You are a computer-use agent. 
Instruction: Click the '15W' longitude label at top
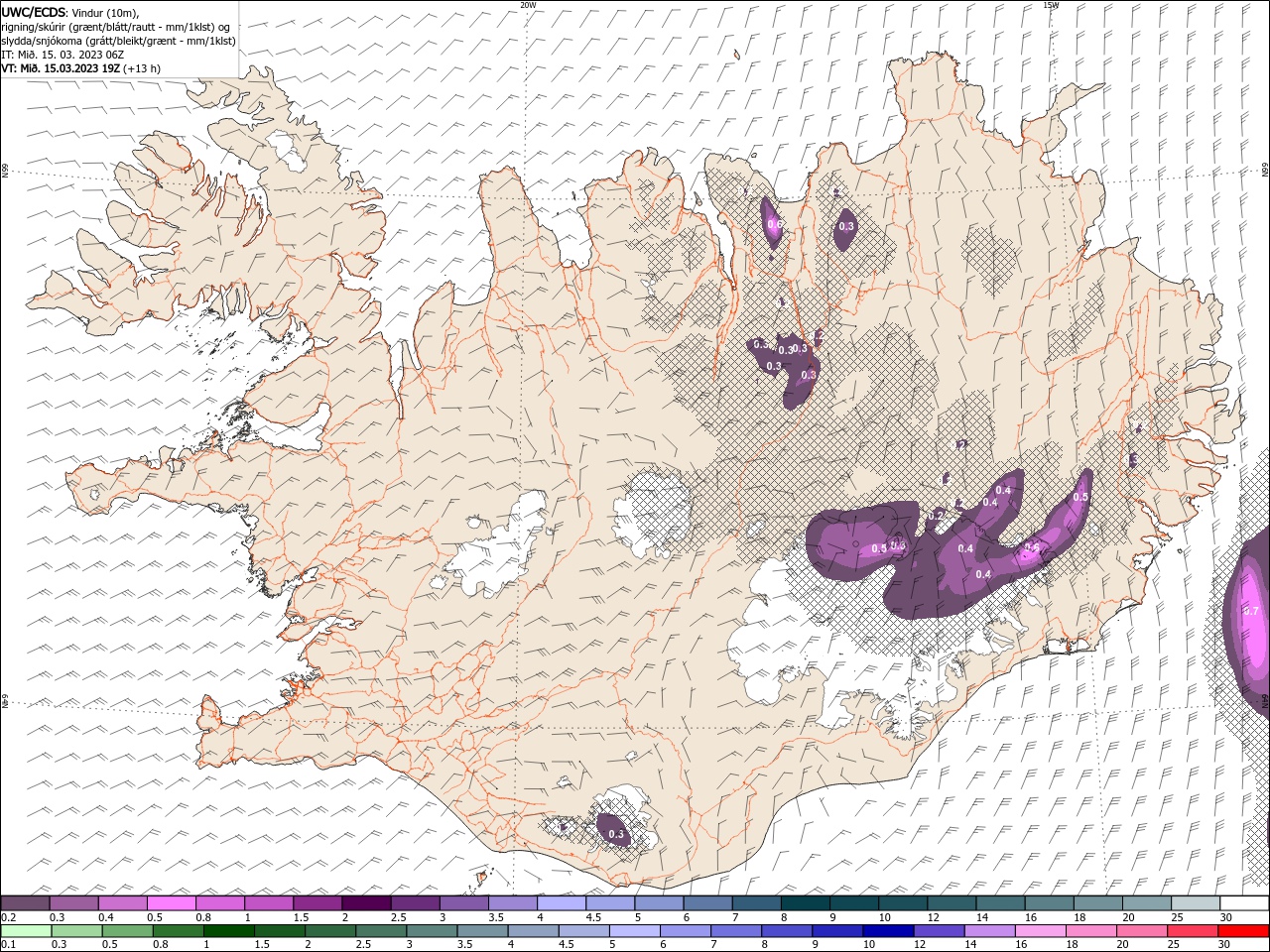pyautogui.click(x=1050, y=5)
